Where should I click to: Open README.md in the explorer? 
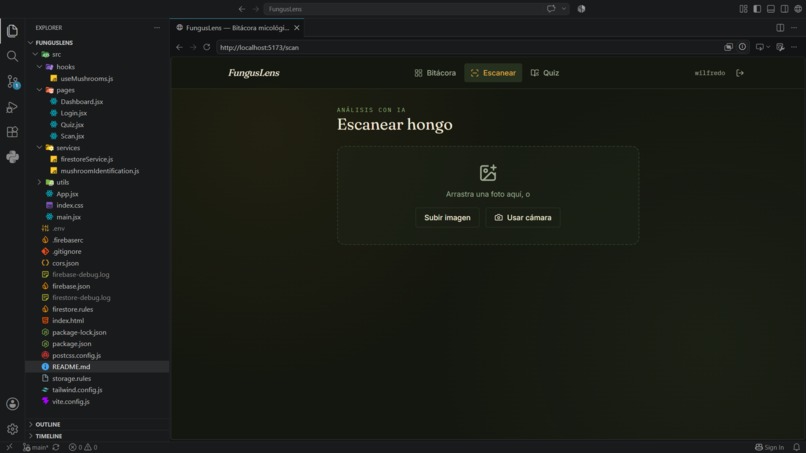coord(71,367)
